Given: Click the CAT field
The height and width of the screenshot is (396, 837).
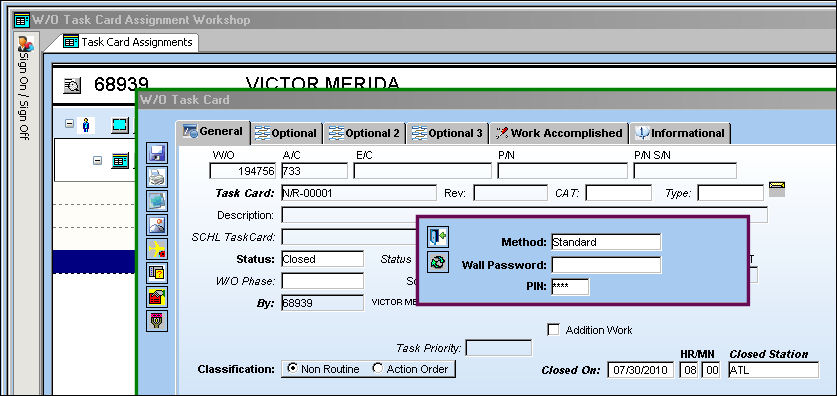Looking at the screenshot, I should [x=618, y=193].
